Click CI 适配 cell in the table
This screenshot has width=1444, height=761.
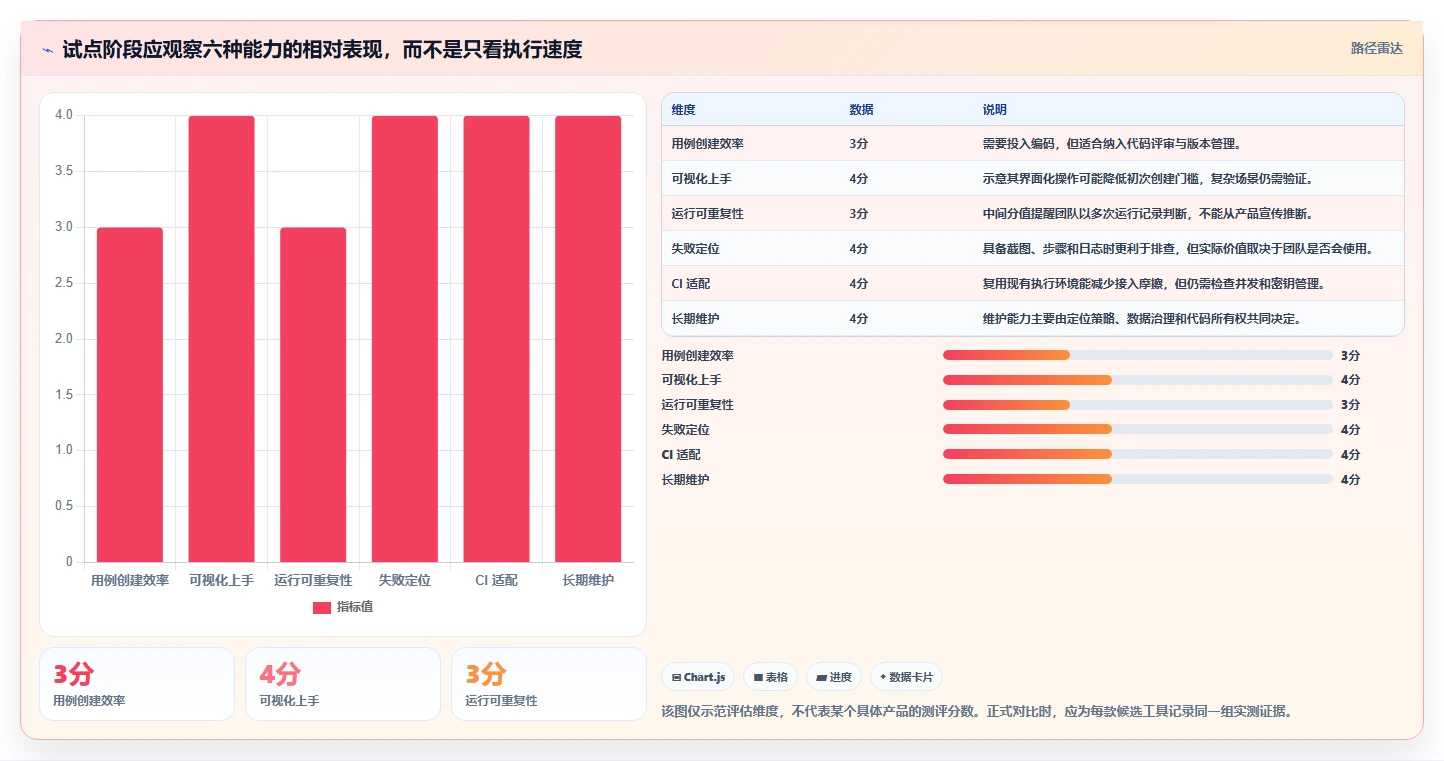[x=691, y=284]
